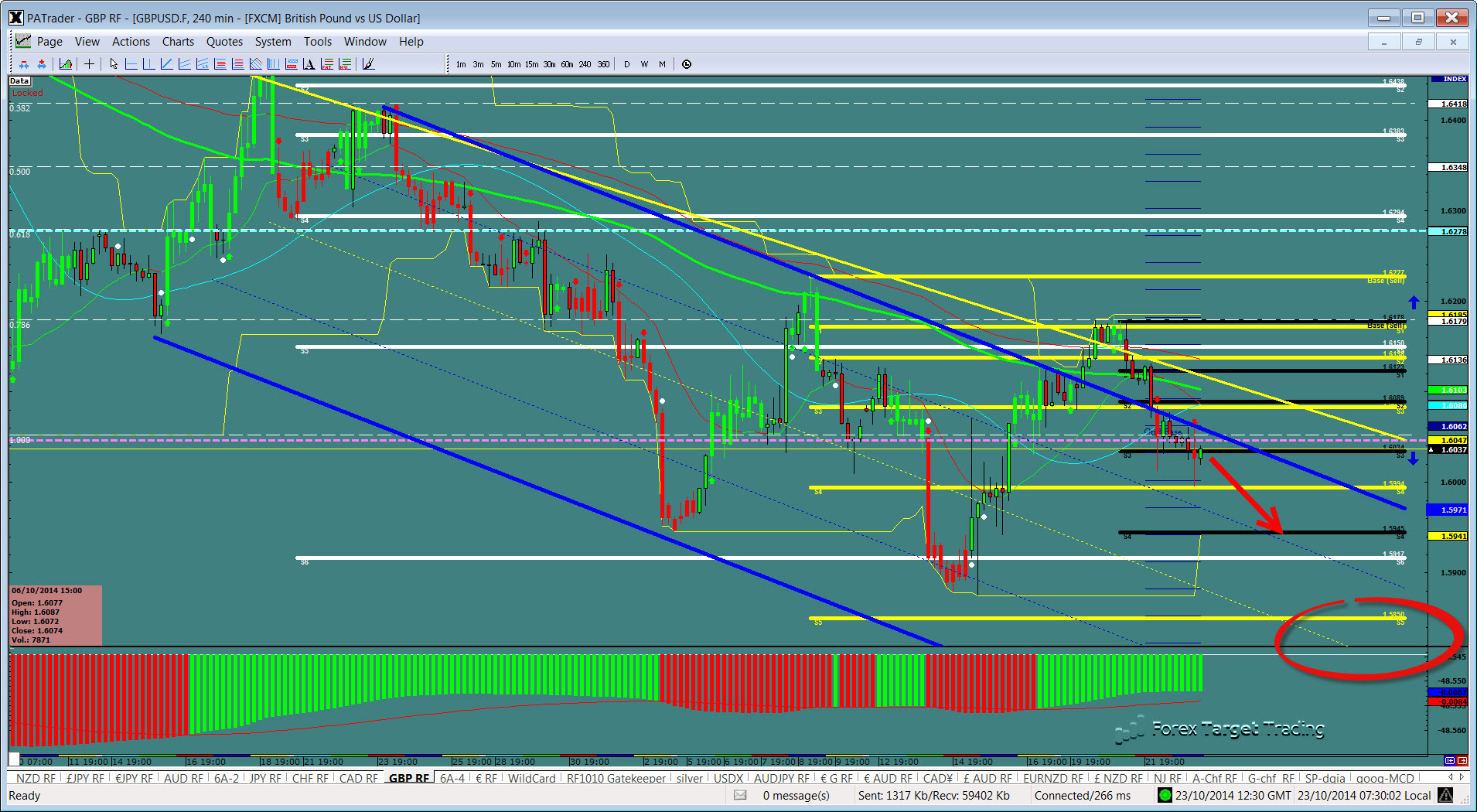This screenshot has width=1477, height=812.
Task: Click the envelope messages icon in status bar
Action: point(740,795)
